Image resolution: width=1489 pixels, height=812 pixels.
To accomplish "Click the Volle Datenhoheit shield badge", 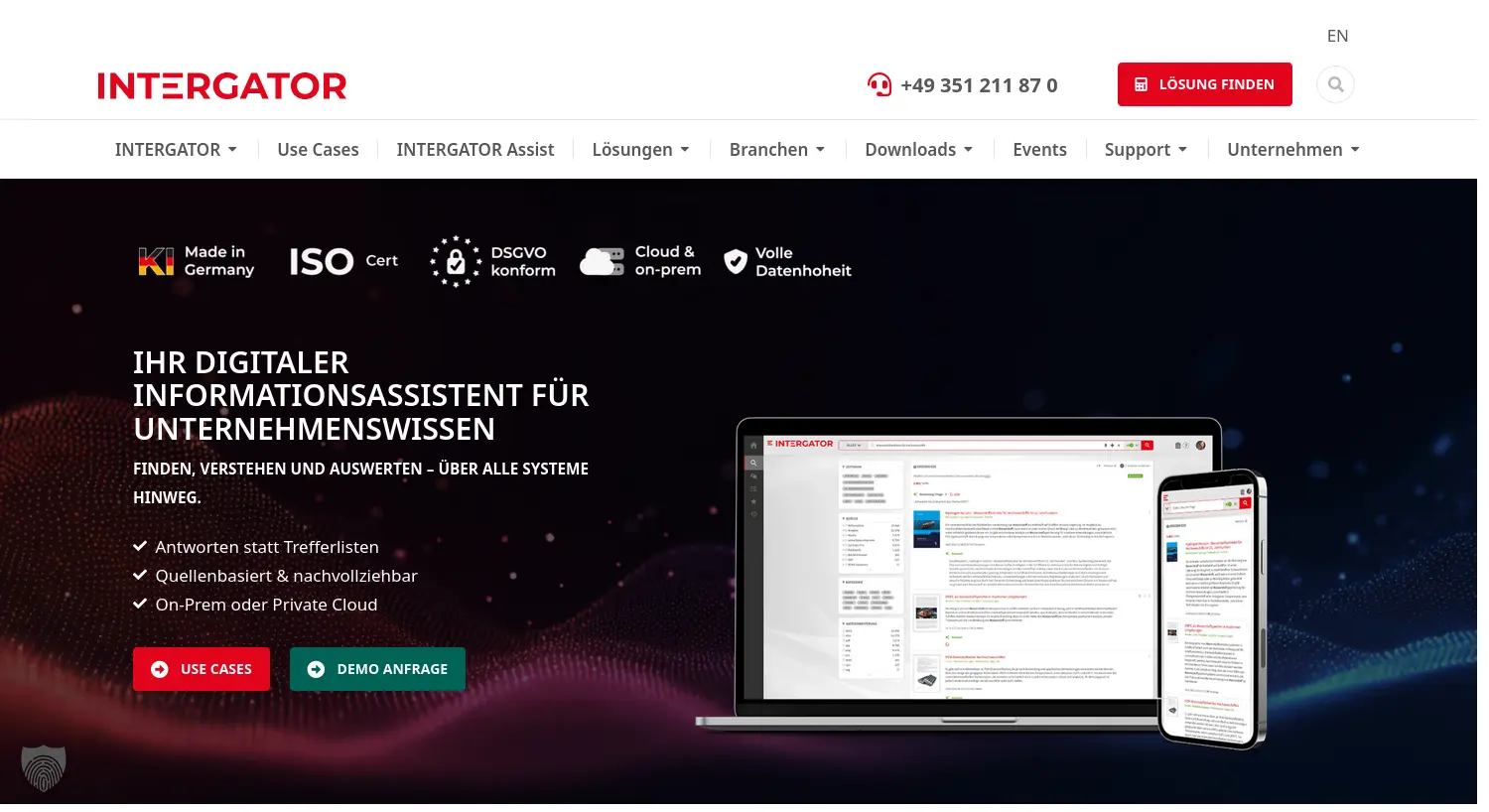I will 787,261.
